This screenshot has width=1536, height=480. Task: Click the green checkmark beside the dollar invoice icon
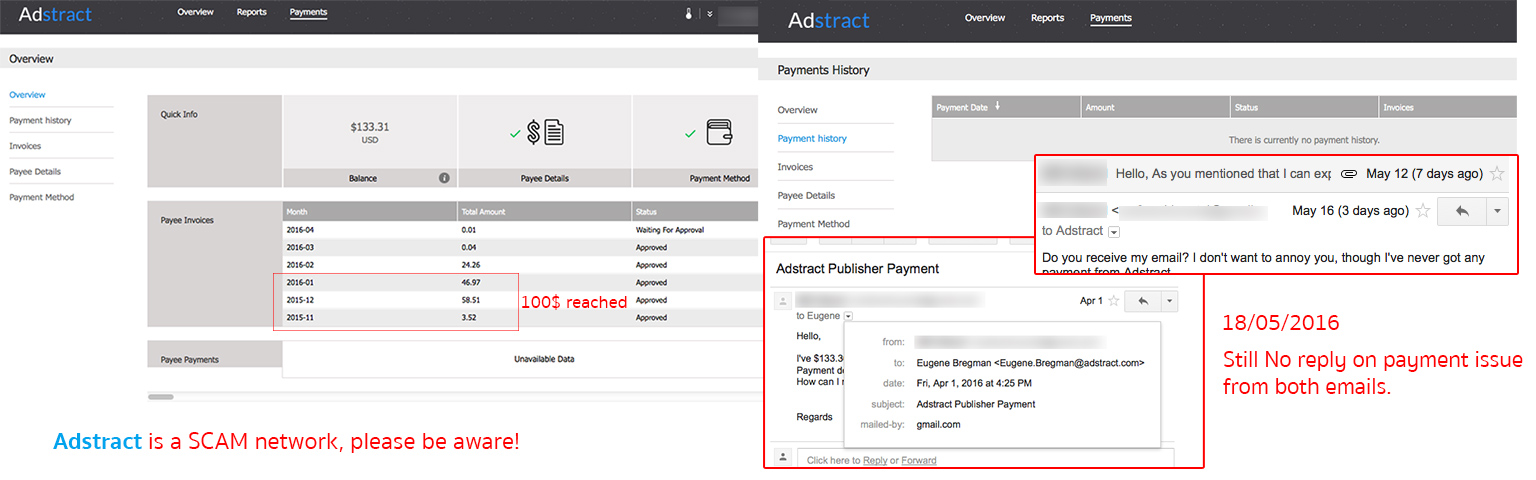[x=514, y=133]
